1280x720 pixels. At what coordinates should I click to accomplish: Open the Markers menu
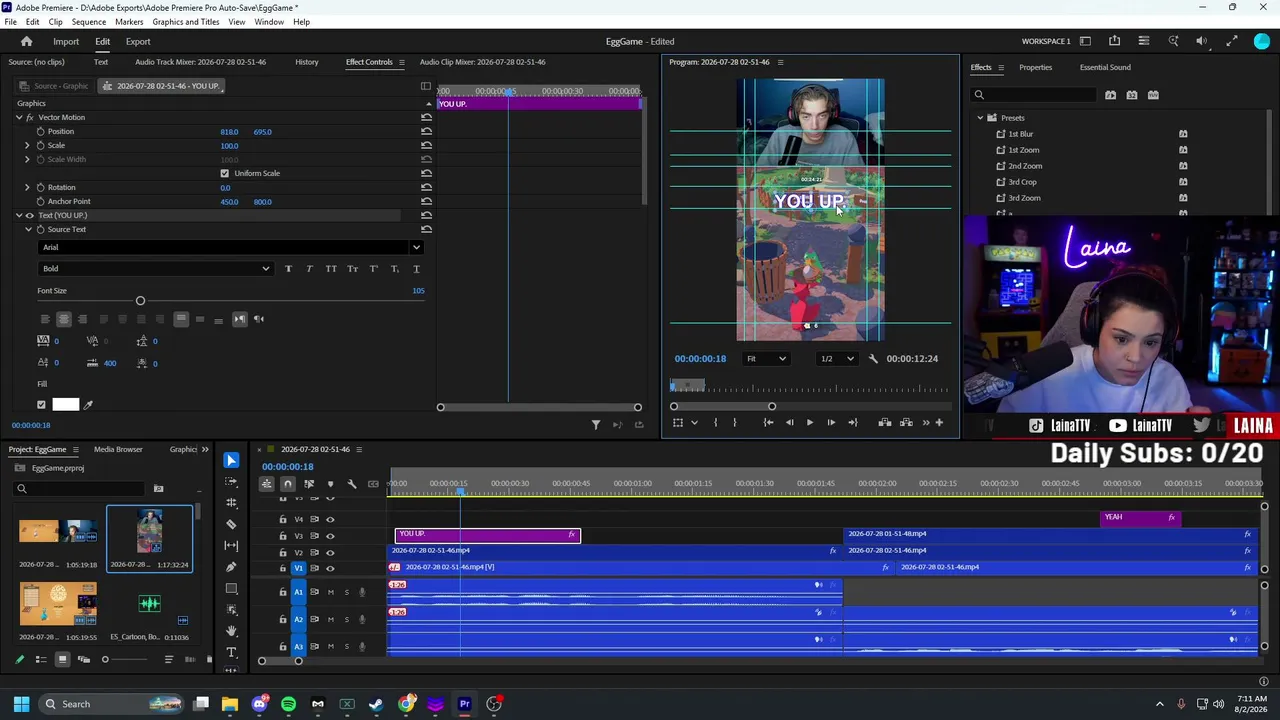pos(129,22)
